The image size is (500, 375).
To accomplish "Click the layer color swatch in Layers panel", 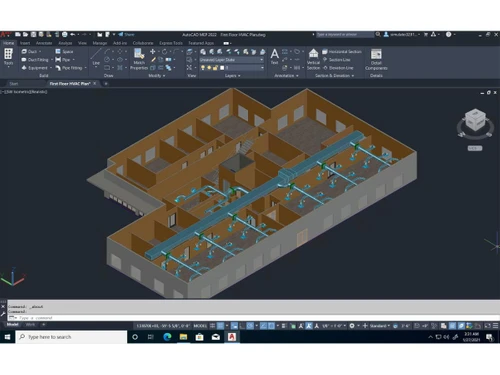I will [x=222, y=68].
